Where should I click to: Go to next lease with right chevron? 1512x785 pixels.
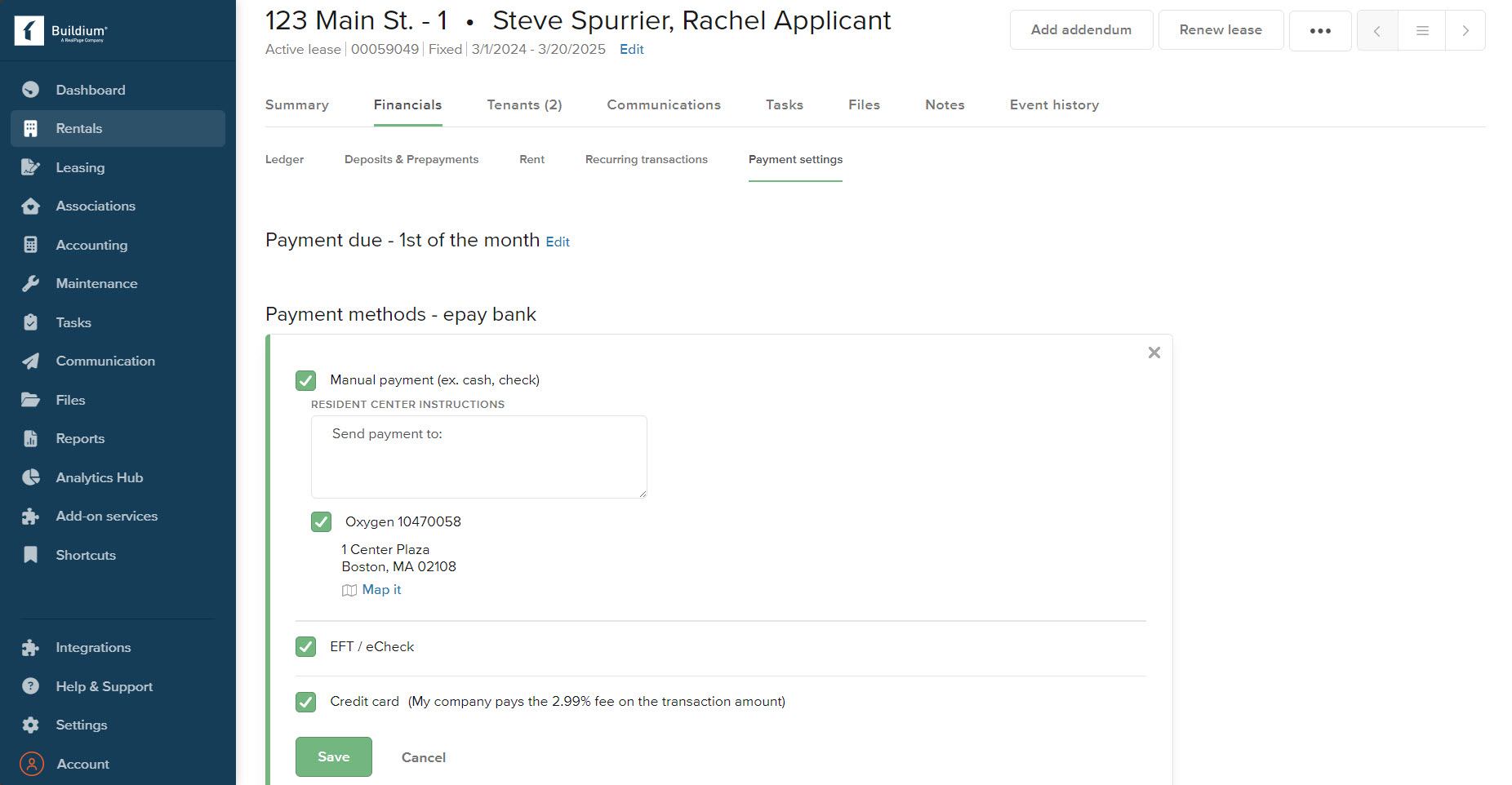pyautogui.click(x=1465, y=30)
